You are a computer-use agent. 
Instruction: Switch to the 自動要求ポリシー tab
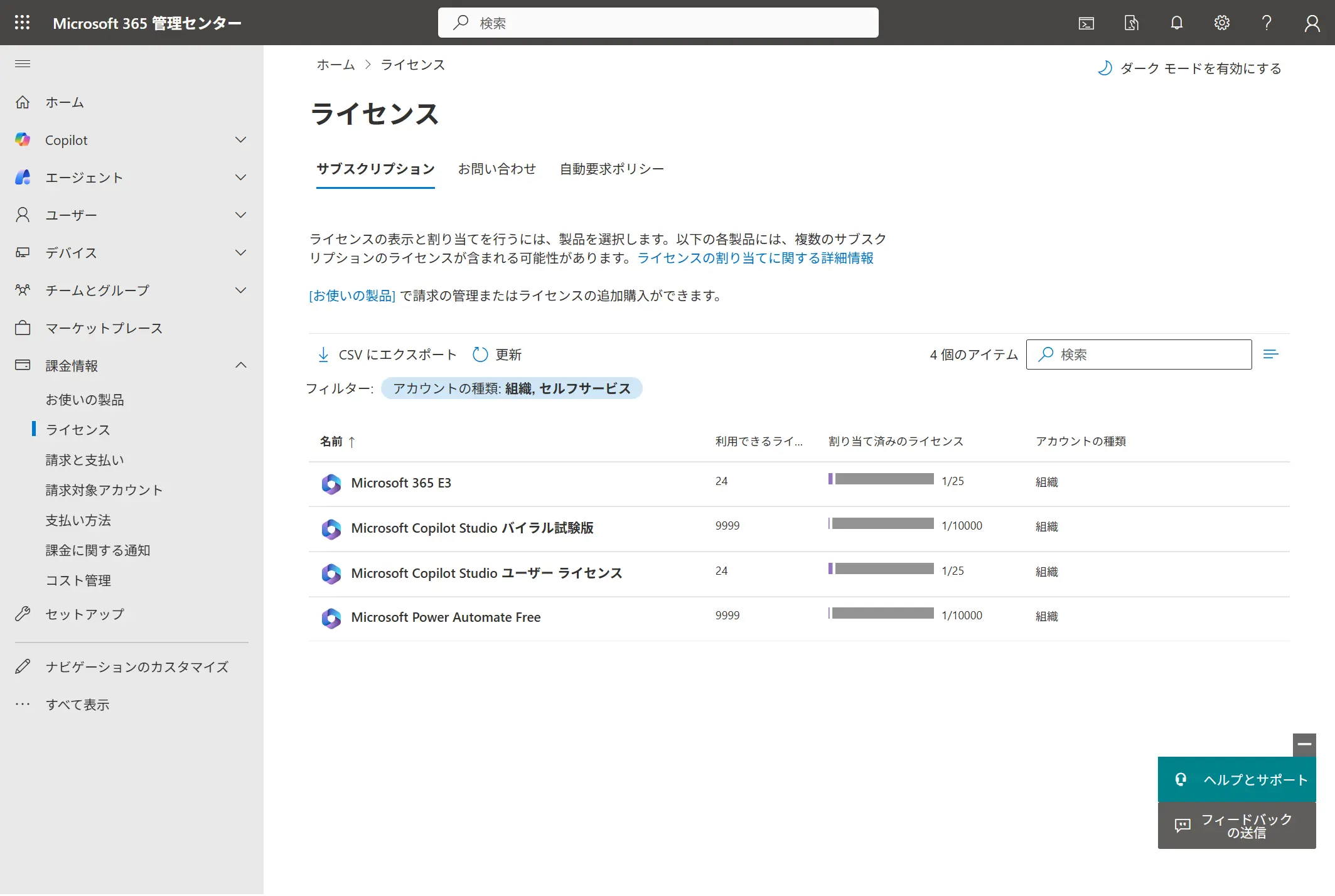[611, 169]
